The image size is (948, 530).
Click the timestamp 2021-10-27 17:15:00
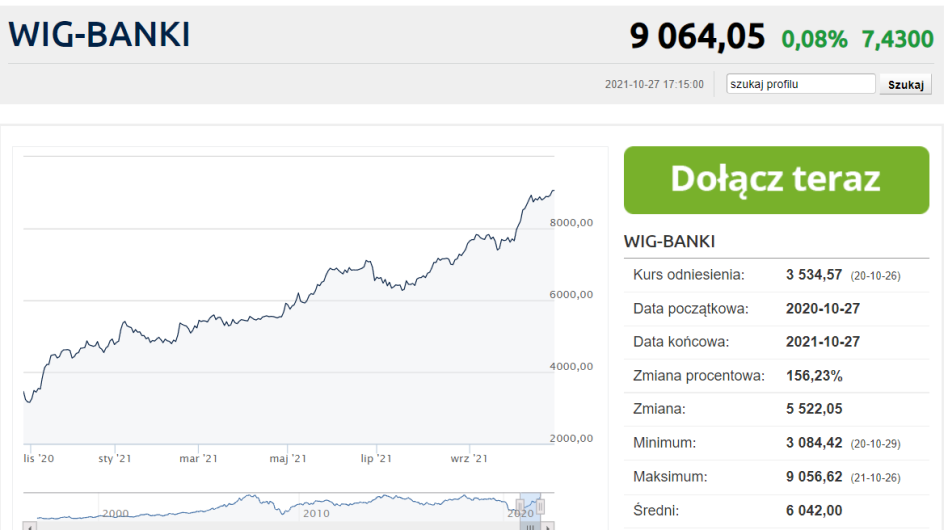[x=654, y=84]
